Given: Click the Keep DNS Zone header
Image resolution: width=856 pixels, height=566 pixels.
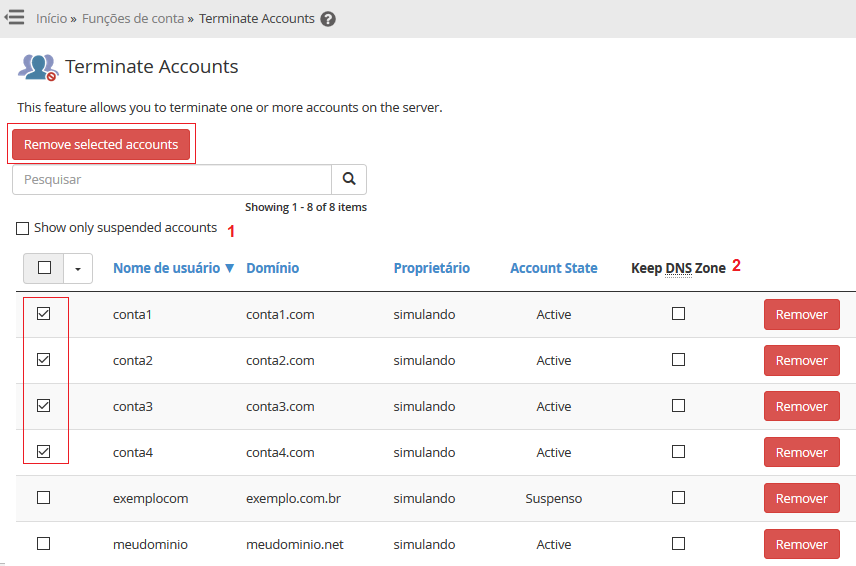Looking at the screenshot, I should pyautogui.click(x=678, y=268).
